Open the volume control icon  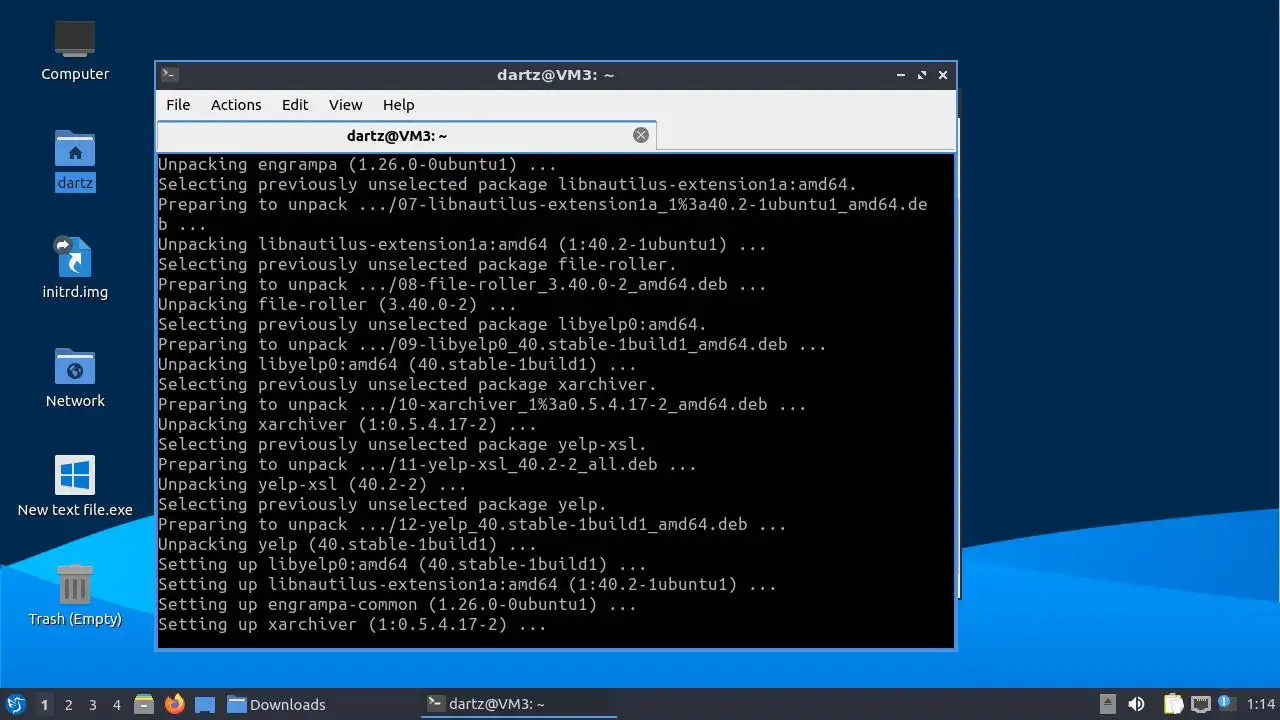click(1136, 704)
